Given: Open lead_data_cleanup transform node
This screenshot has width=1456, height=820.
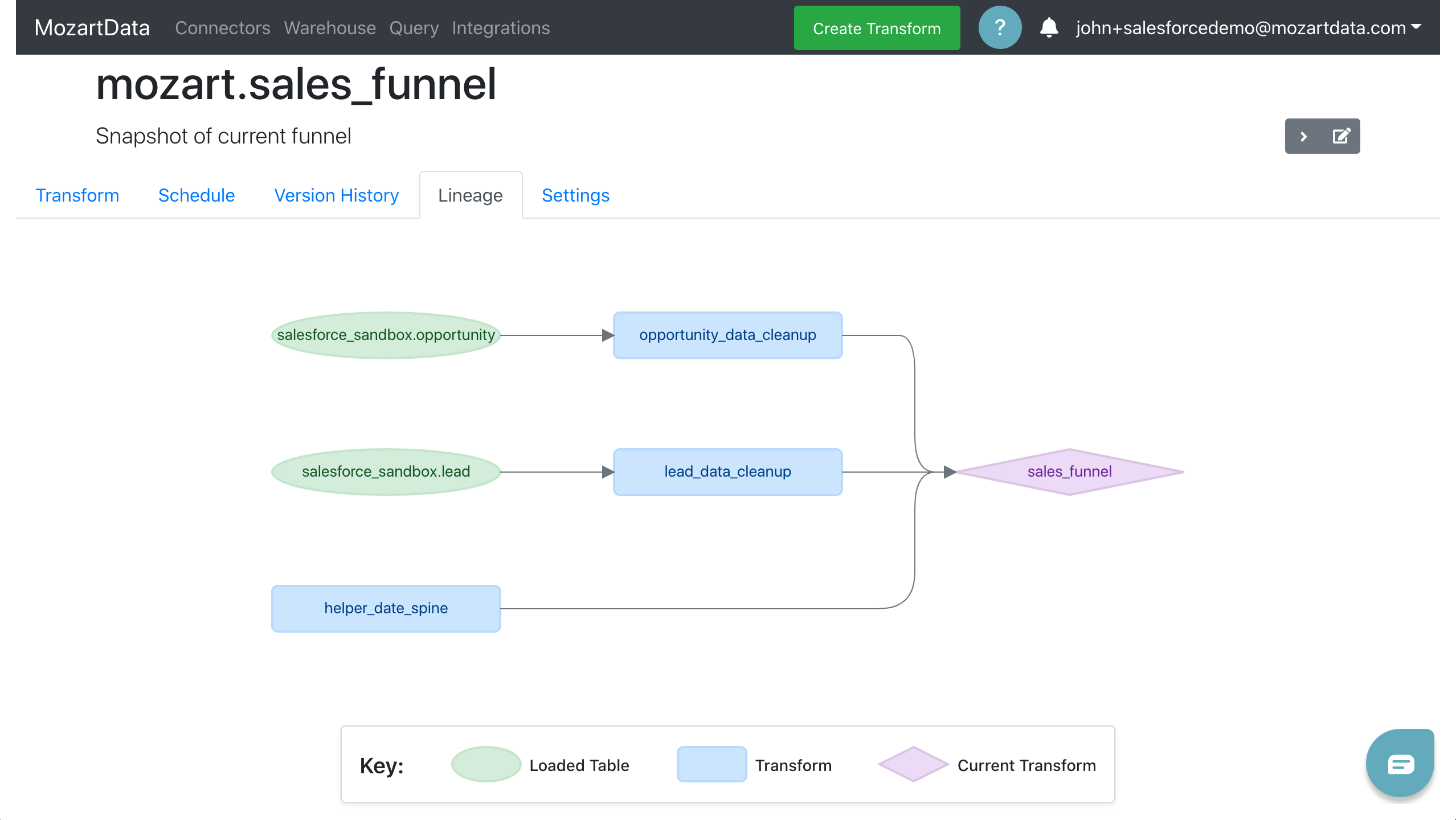Looking at the screenshot, I should point(728,472).
